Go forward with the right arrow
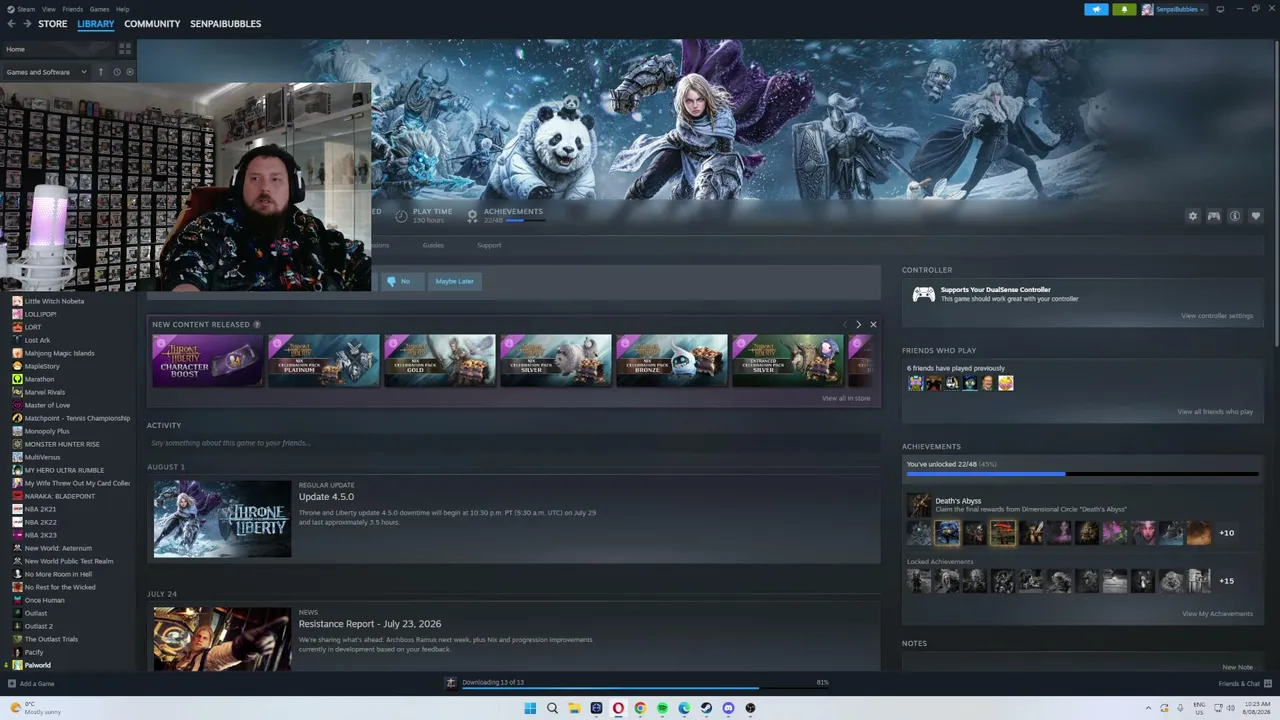This screenshot has width=1280, height=720. (27, 24)
